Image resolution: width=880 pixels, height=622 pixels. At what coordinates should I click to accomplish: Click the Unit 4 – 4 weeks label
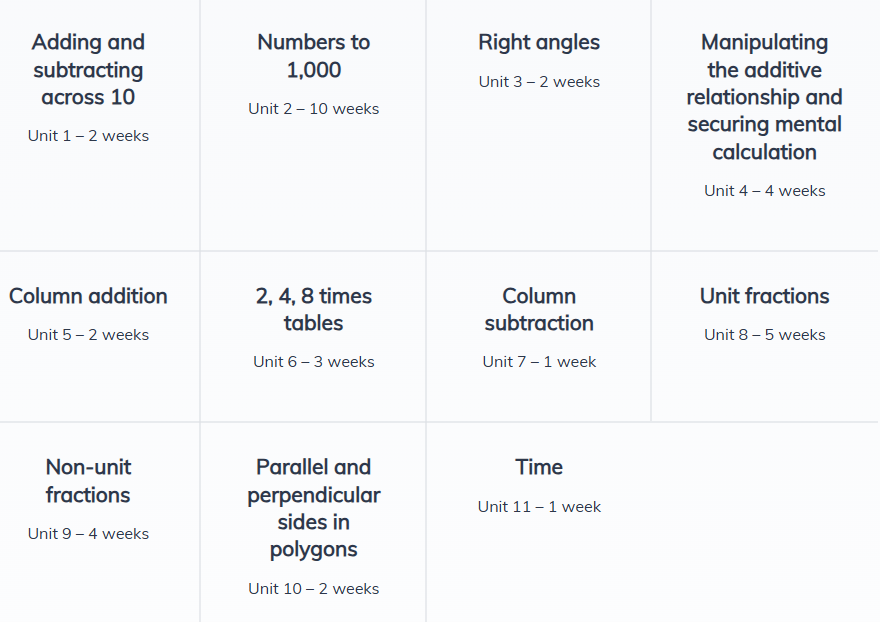[x=764, y=191]
